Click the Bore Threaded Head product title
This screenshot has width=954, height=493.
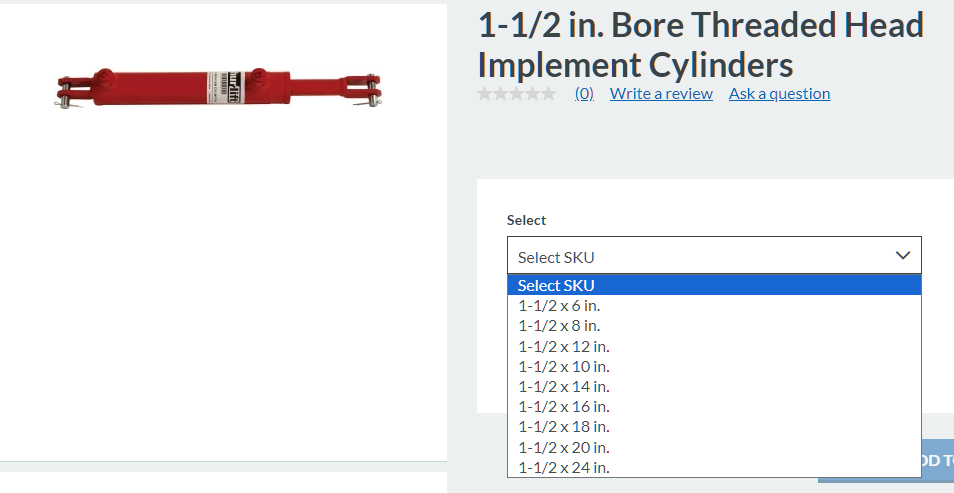point(700,44)
